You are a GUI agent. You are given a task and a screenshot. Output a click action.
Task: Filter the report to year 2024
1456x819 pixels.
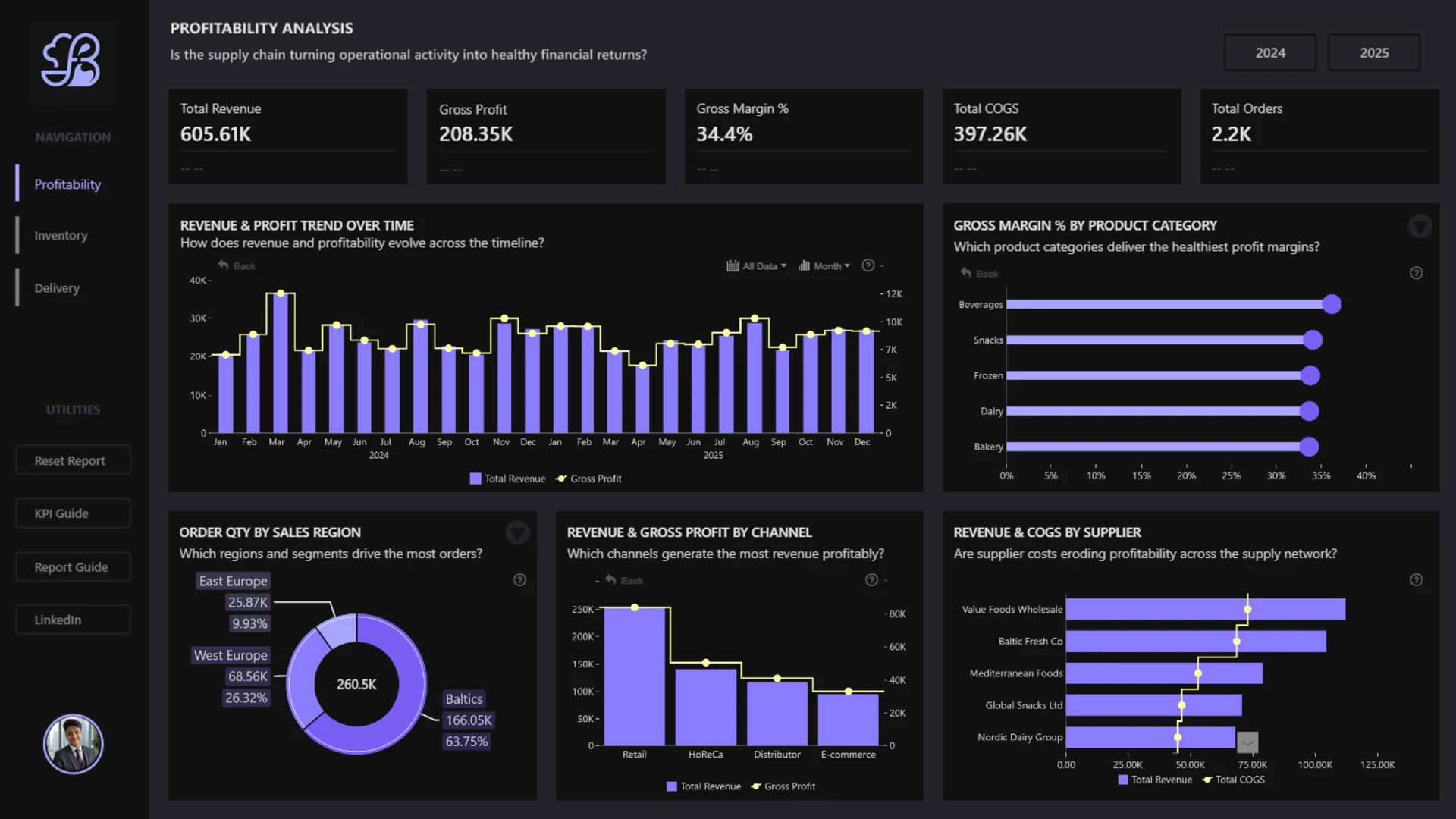click(x=1270, y=53)
